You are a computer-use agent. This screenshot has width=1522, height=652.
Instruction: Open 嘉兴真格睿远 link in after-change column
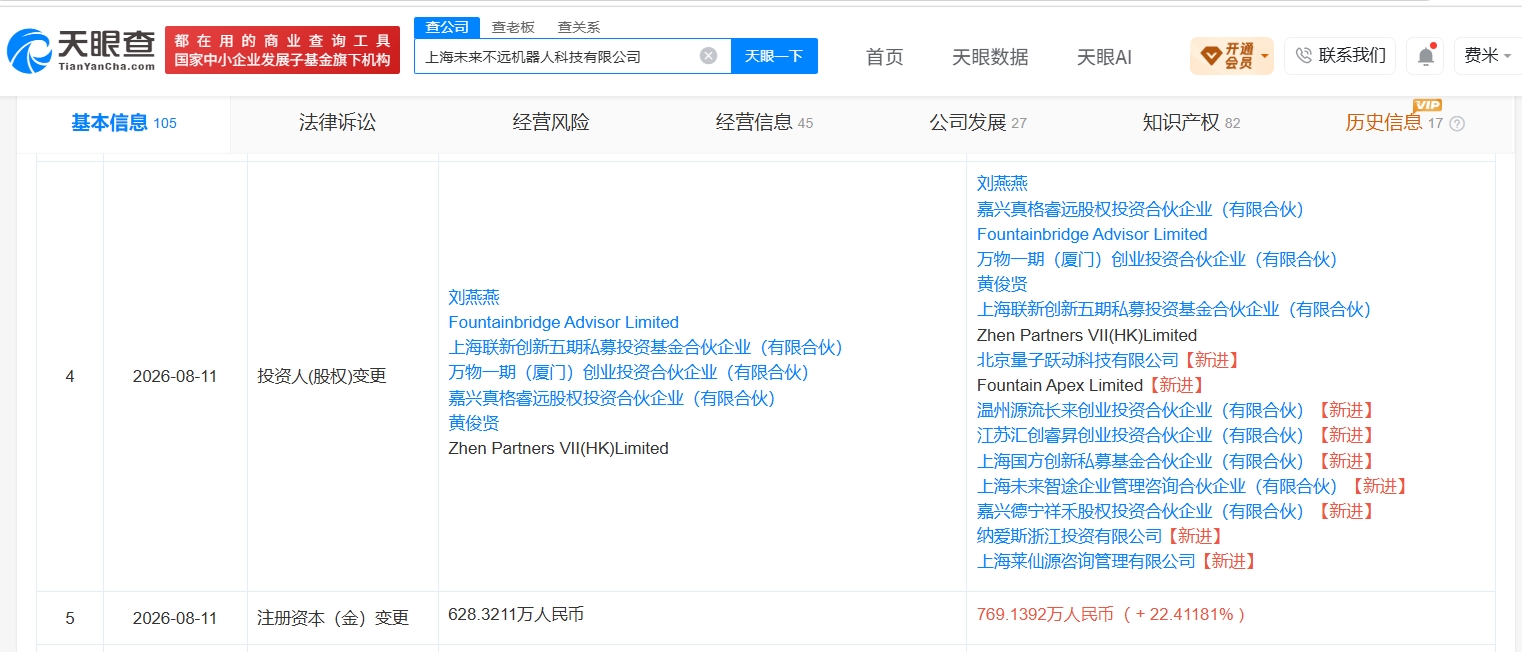pos(1140,209)
